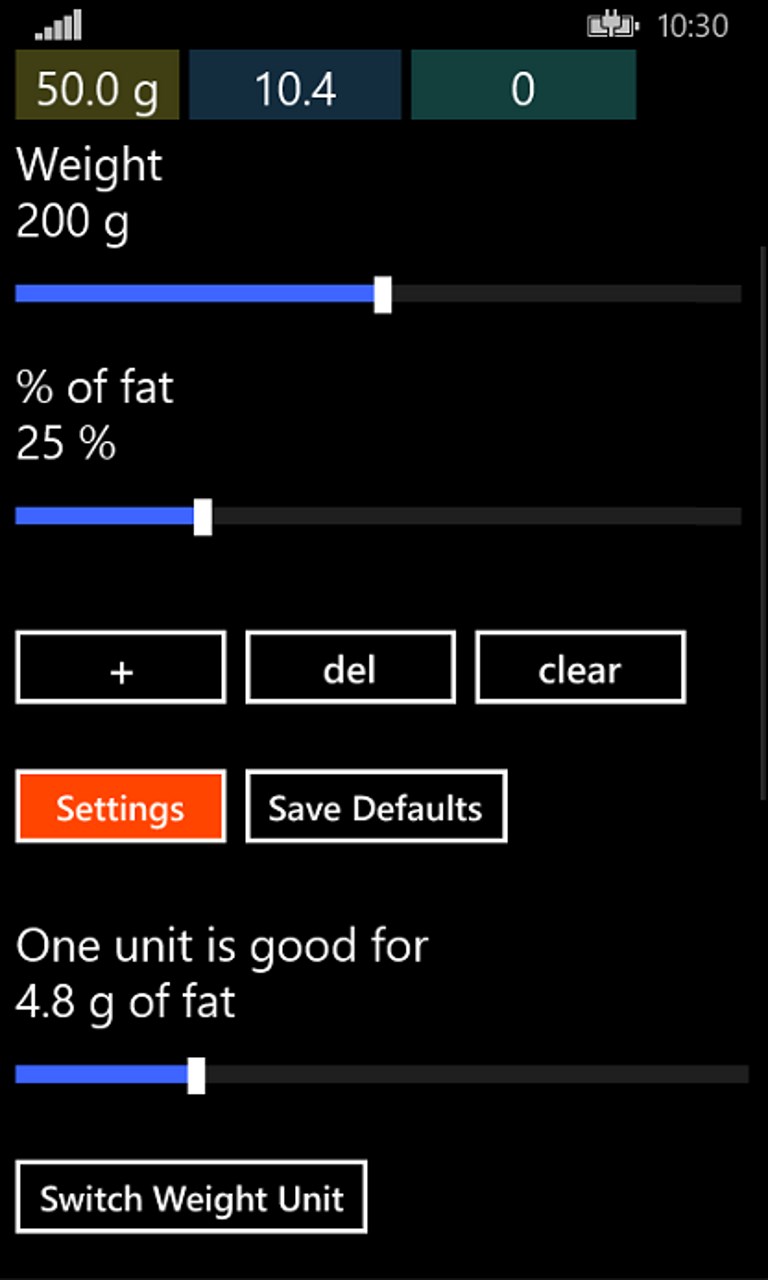The image size is (768, 1280).
Task: Tap the signal strength bars icon
Action: click(58, 26)
